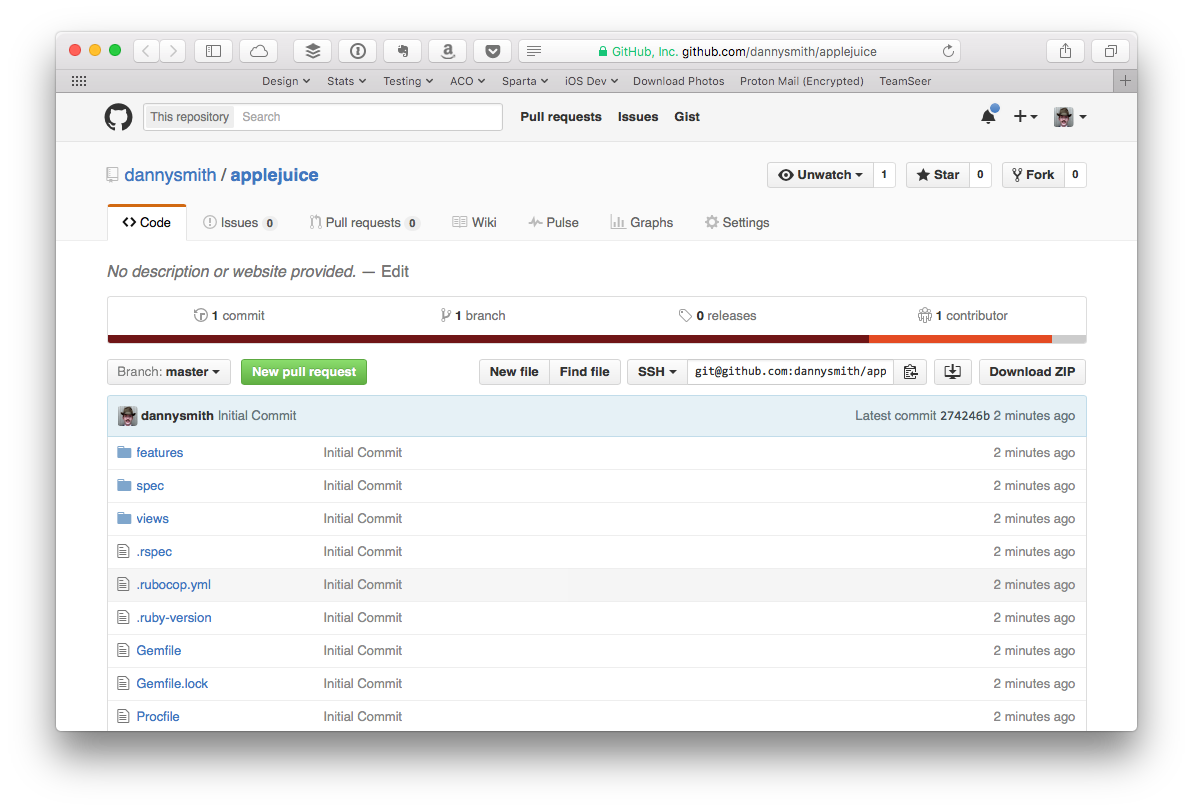Viewport: 1193px width, 811px height.
Task: Click the Buffer stack extension icon
Action: click(x=313, y=51)
